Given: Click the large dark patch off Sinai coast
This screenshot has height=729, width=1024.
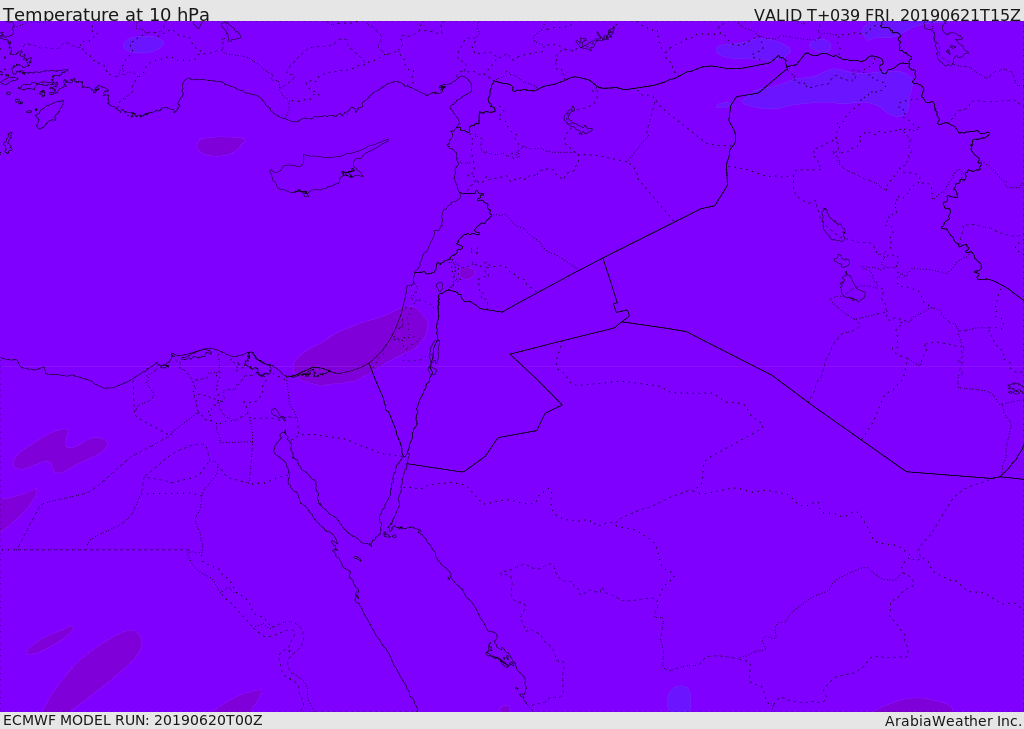Looking at the screenshot, I should (x=362, y=345).
